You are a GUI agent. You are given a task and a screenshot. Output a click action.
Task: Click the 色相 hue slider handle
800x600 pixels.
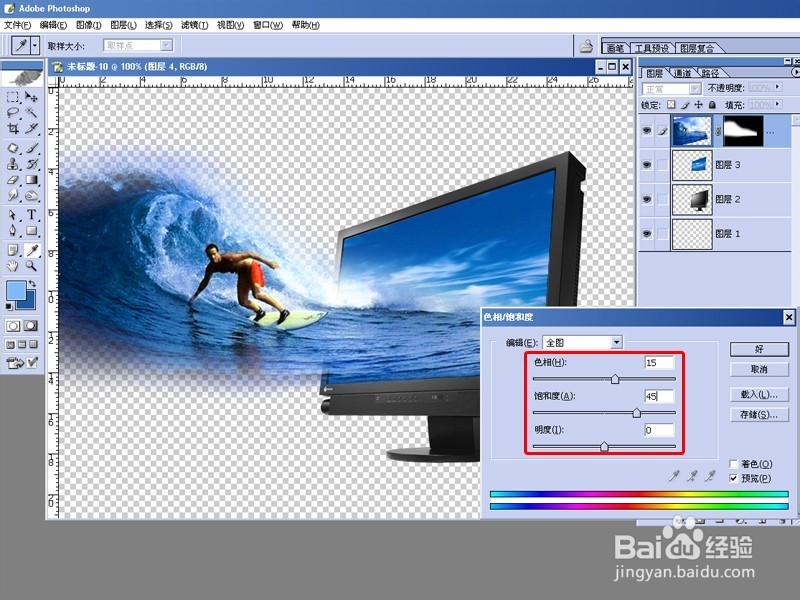[615, 379]
